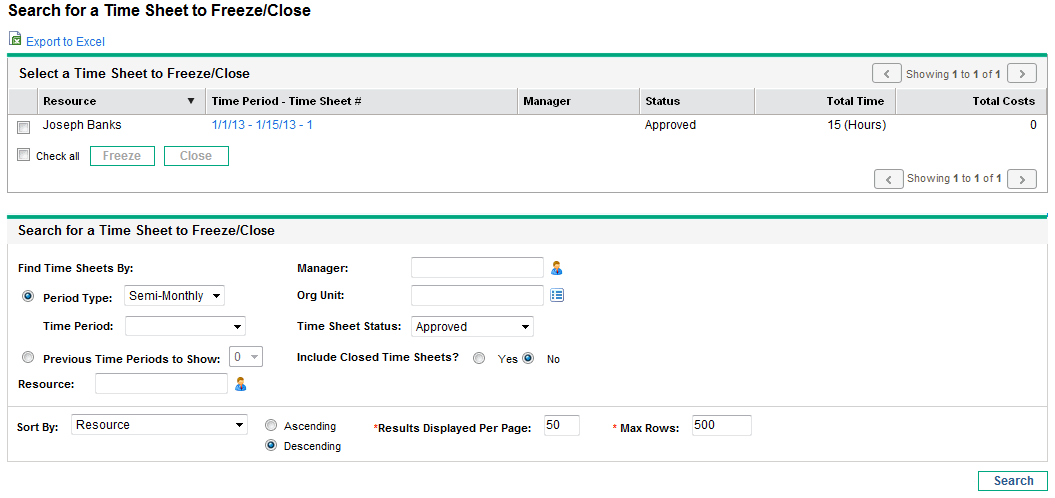The height and width of the screenshot is (498, 1055).
Task: Open the 1/1/13 - 1/15/13 time sheet link
Action: coord(262,125)
